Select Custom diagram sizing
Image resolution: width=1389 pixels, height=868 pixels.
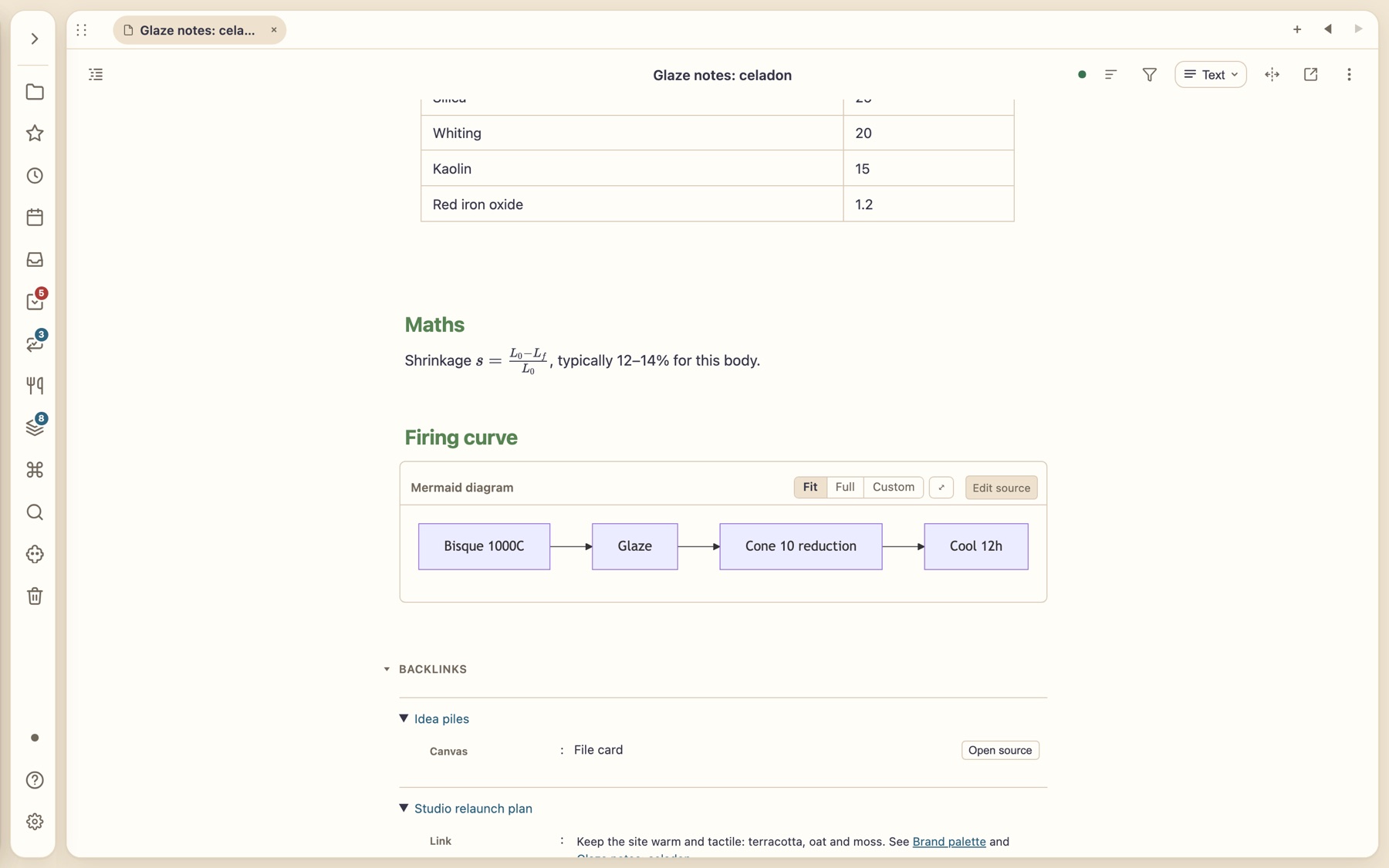(x=893, y=488)
